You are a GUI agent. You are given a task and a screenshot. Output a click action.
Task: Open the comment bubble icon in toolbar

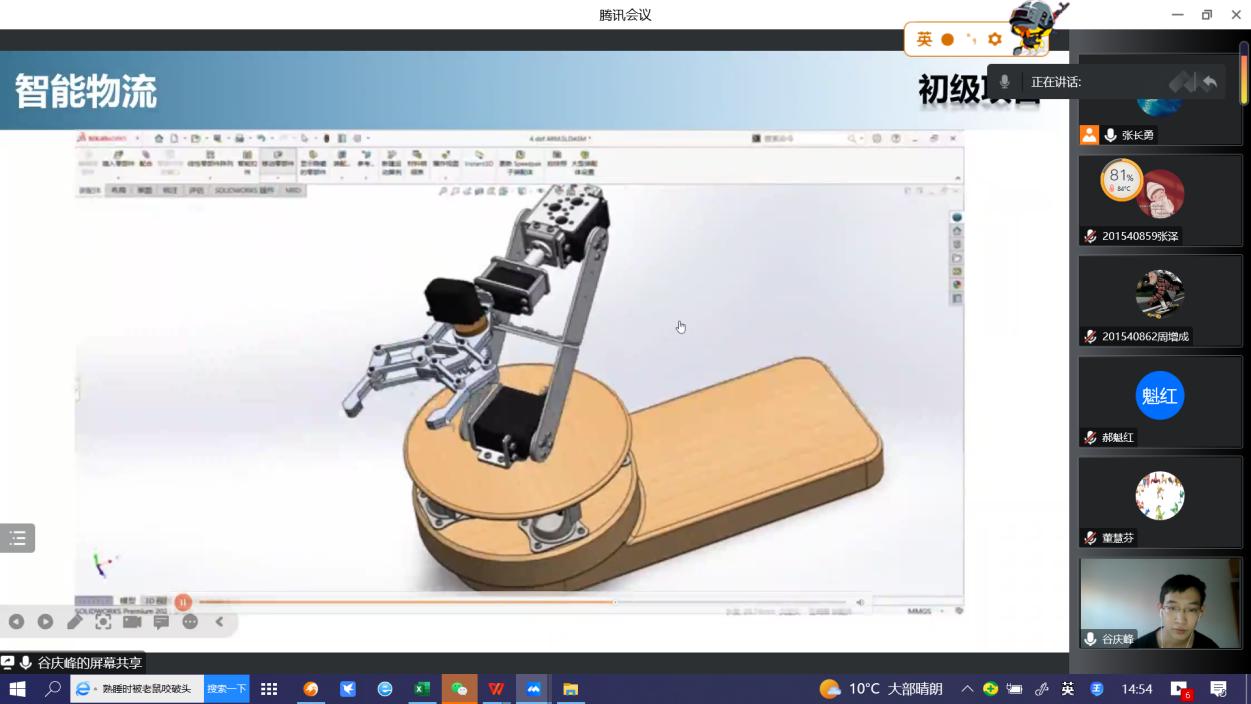[161, 622]
